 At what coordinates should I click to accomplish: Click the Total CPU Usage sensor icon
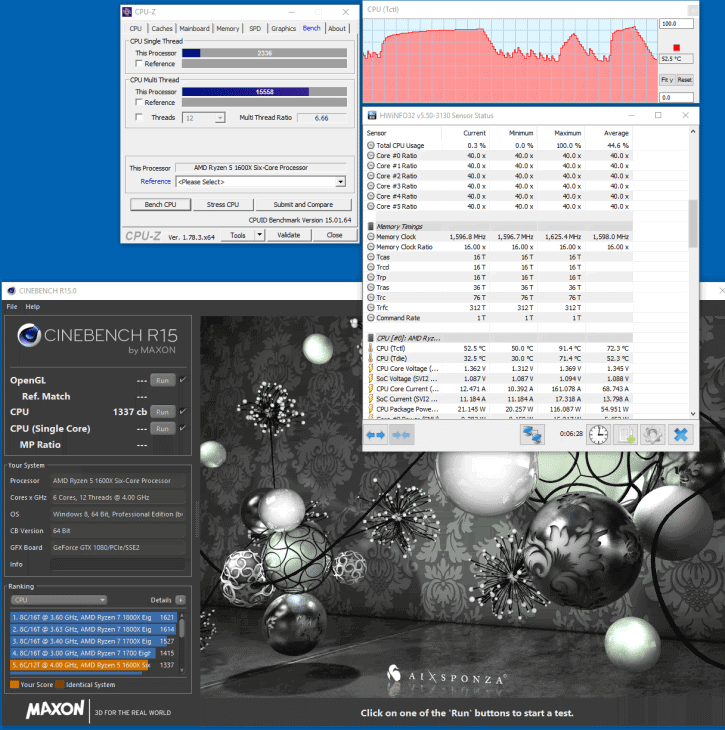(371, 145)
